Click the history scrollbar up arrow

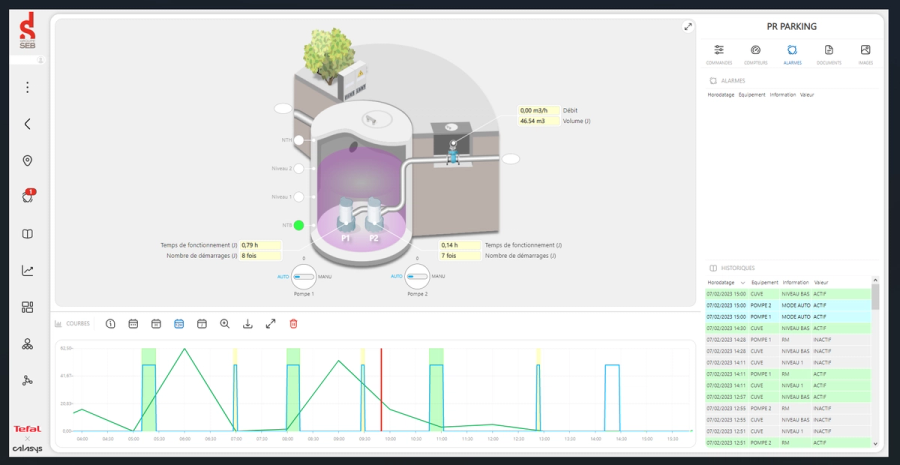point(875,280)
